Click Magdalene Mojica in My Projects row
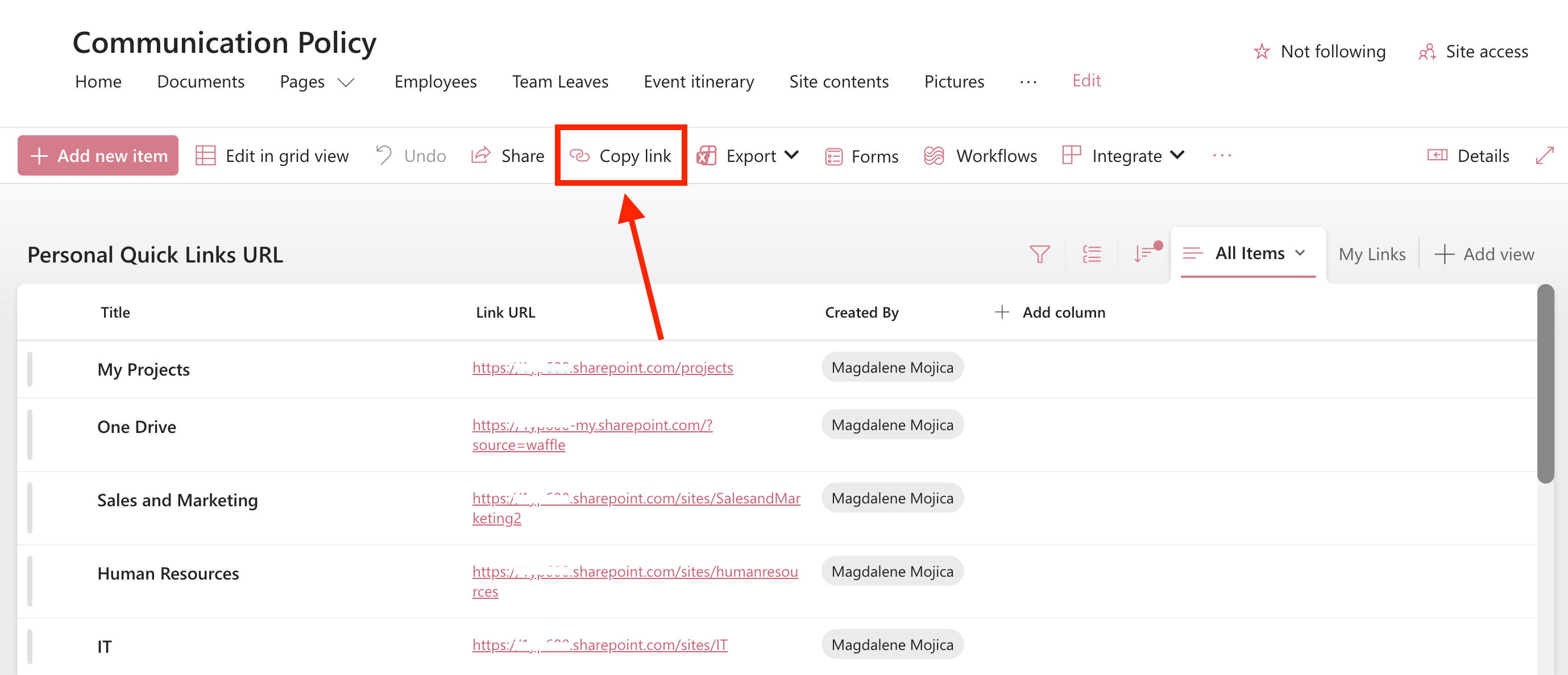Viewport: 1568px width, 675px height. click(x=893, y=367)
